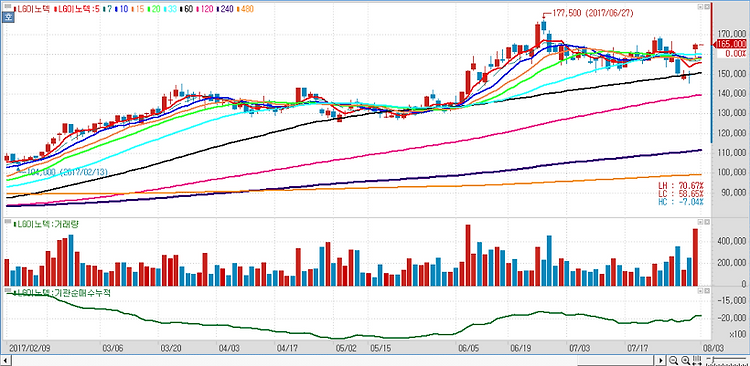Click the 170,000 price axis label
Screen dimensions: 750x366
[x=733, y=34]
